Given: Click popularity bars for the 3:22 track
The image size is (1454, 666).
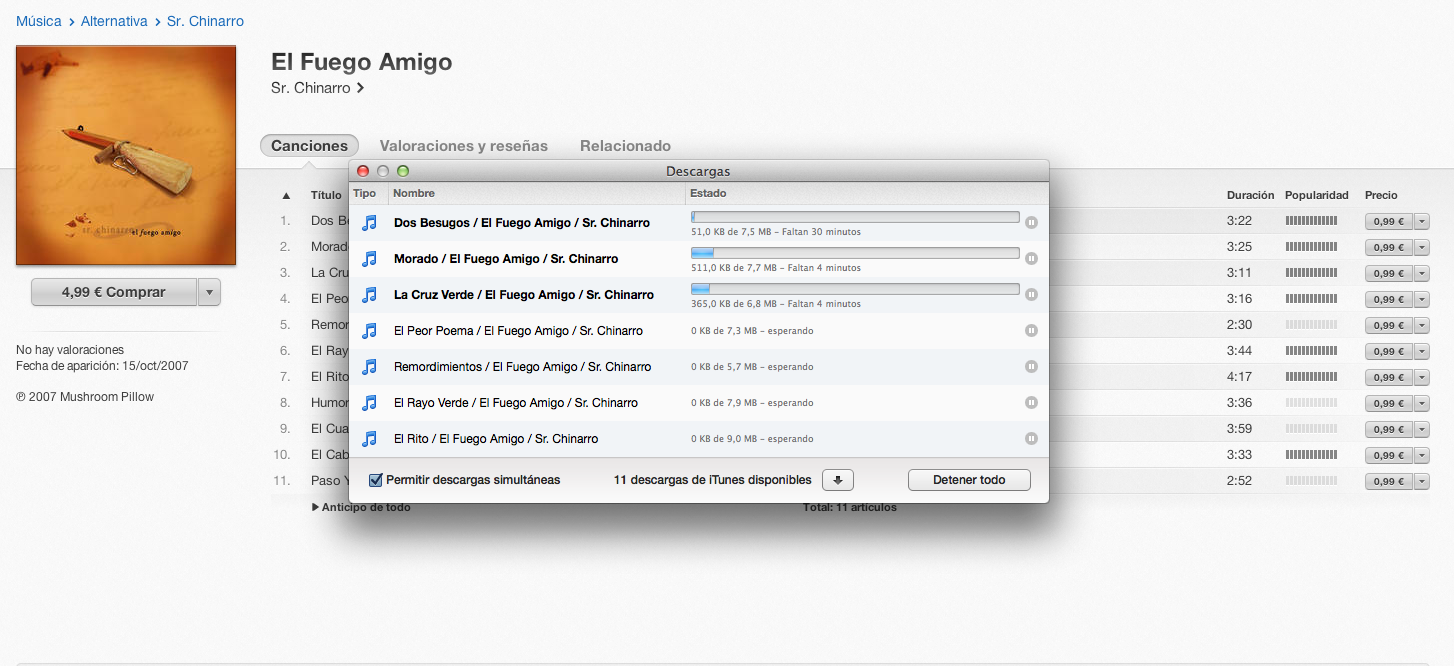Looking at the screenshot, I should coord(1311,221).
